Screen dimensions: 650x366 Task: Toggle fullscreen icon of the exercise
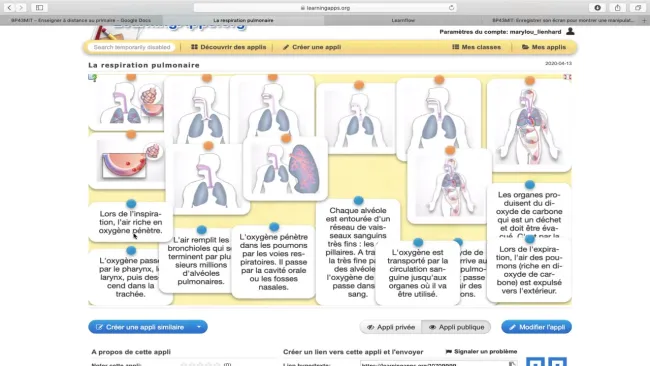[x=568, y=77]
